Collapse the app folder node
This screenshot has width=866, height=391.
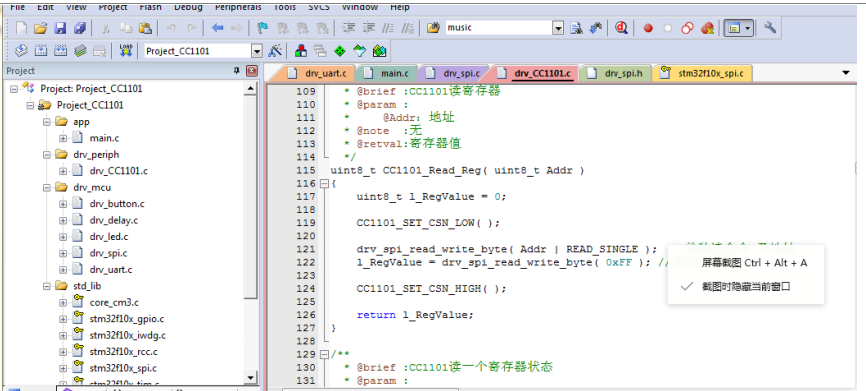46,121
